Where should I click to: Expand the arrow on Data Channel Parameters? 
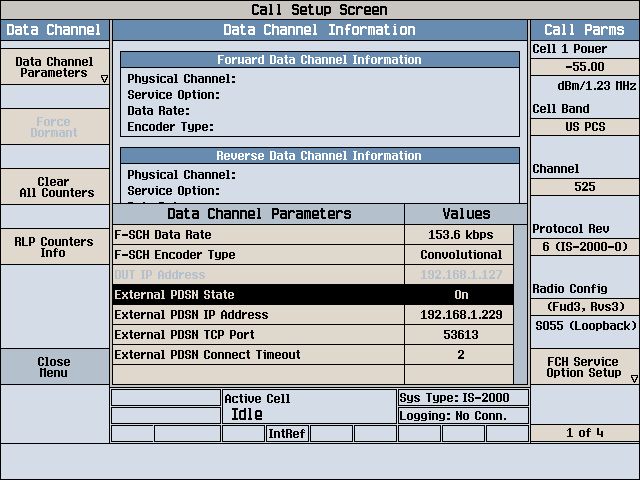tap(104, 79)
